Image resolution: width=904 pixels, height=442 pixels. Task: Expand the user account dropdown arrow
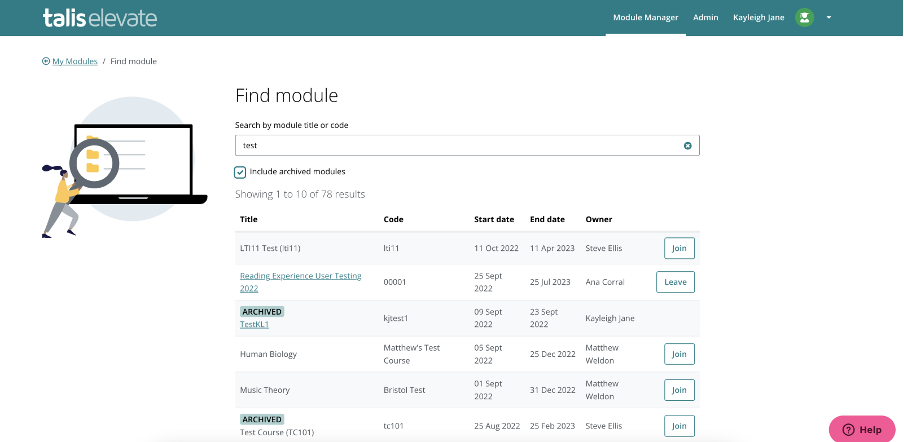tap(828, 17)
